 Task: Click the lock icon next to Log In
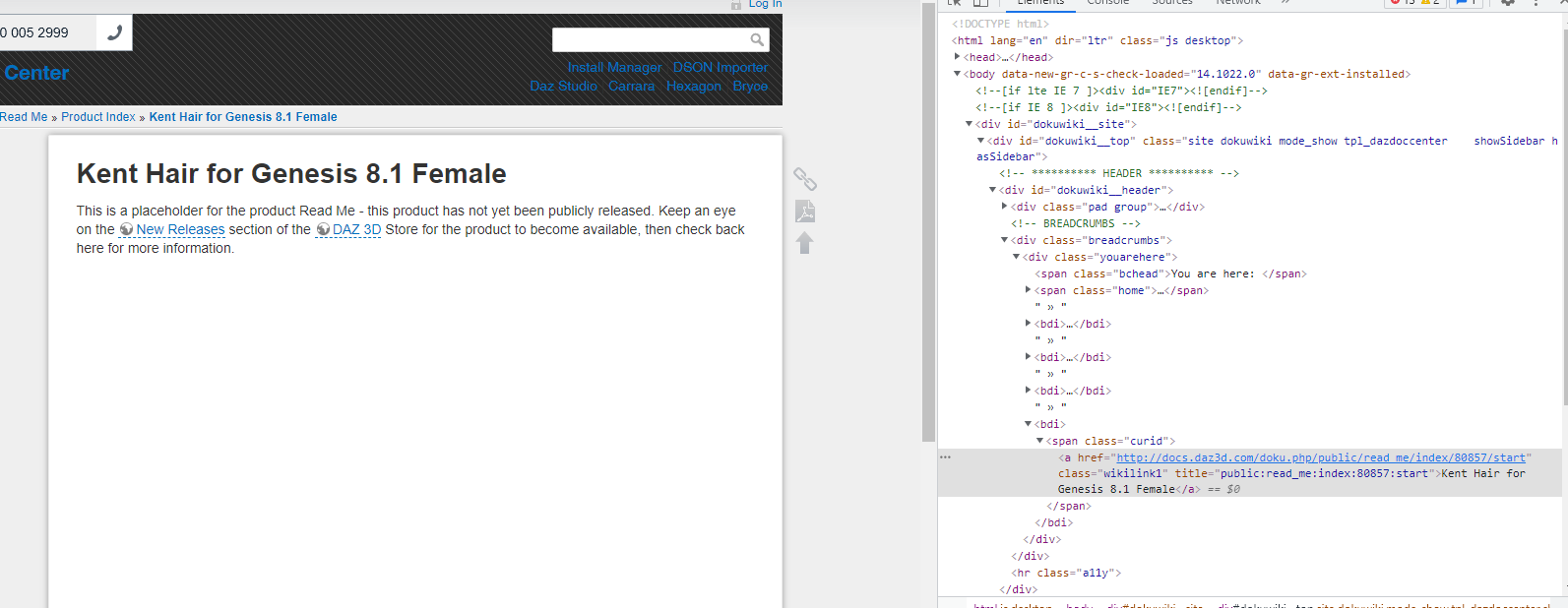(736, 4)
